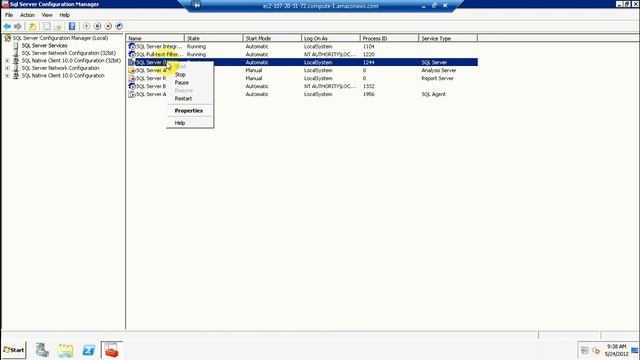Click the SQL Server Configuration Manager (Local) root icon

pos(7,38)
